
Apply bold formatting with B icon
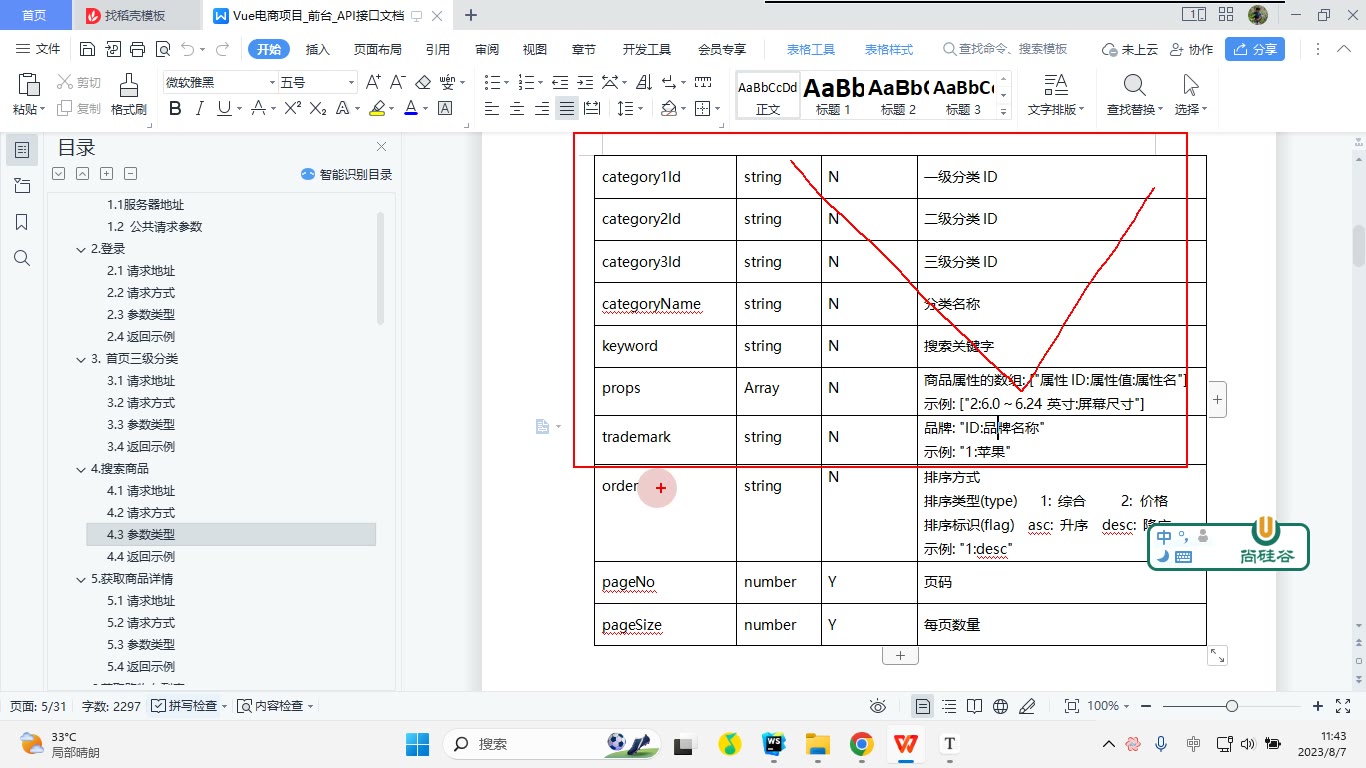[175, 108]
